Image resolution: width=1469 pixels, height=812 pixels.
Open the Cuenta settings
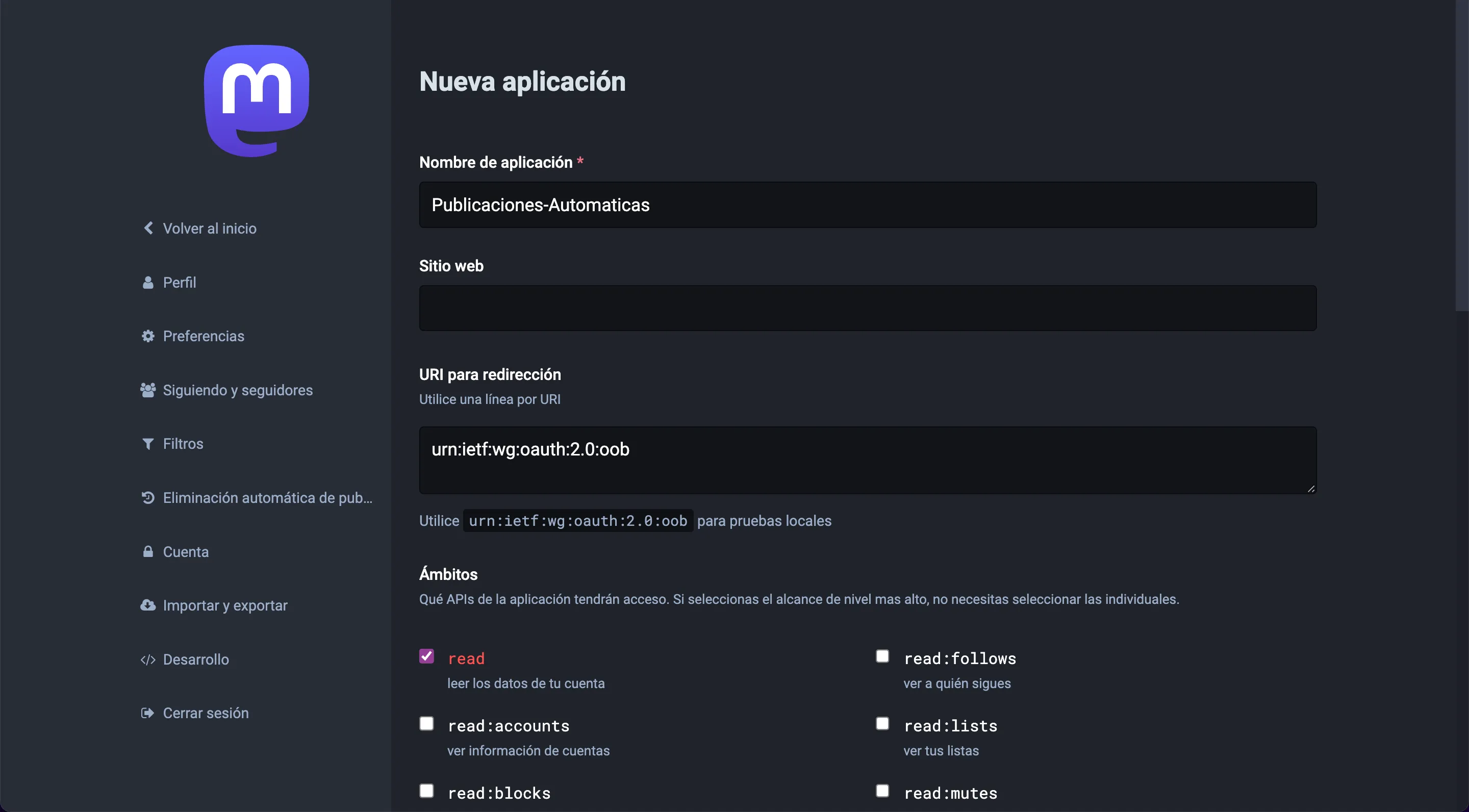point(185,551)
